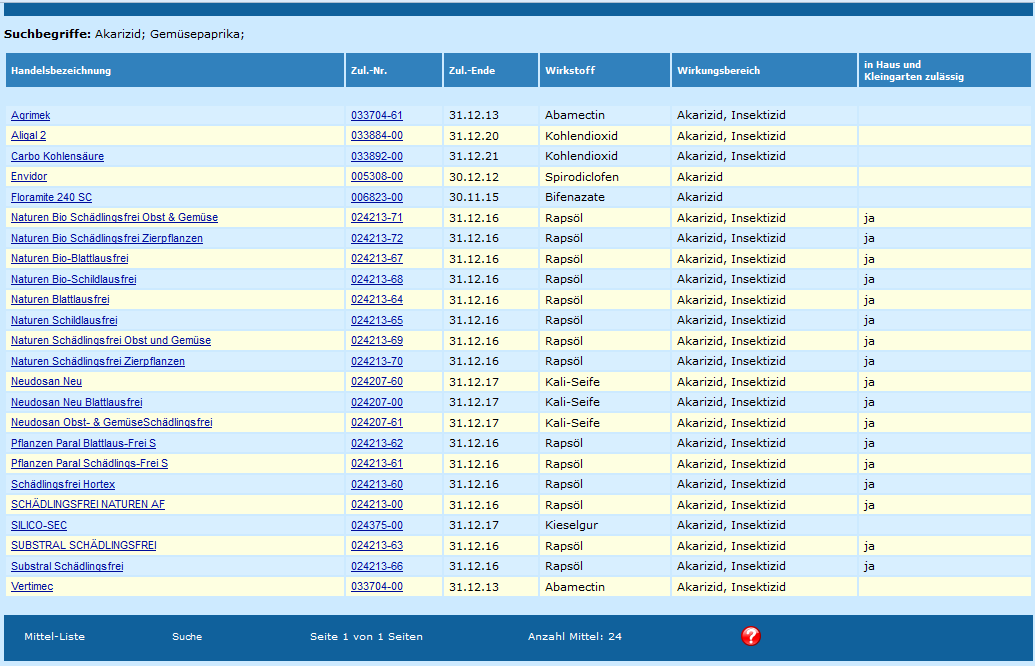Select approval number 024213-63
The image size is (1035, 666).
click(377, 545)
